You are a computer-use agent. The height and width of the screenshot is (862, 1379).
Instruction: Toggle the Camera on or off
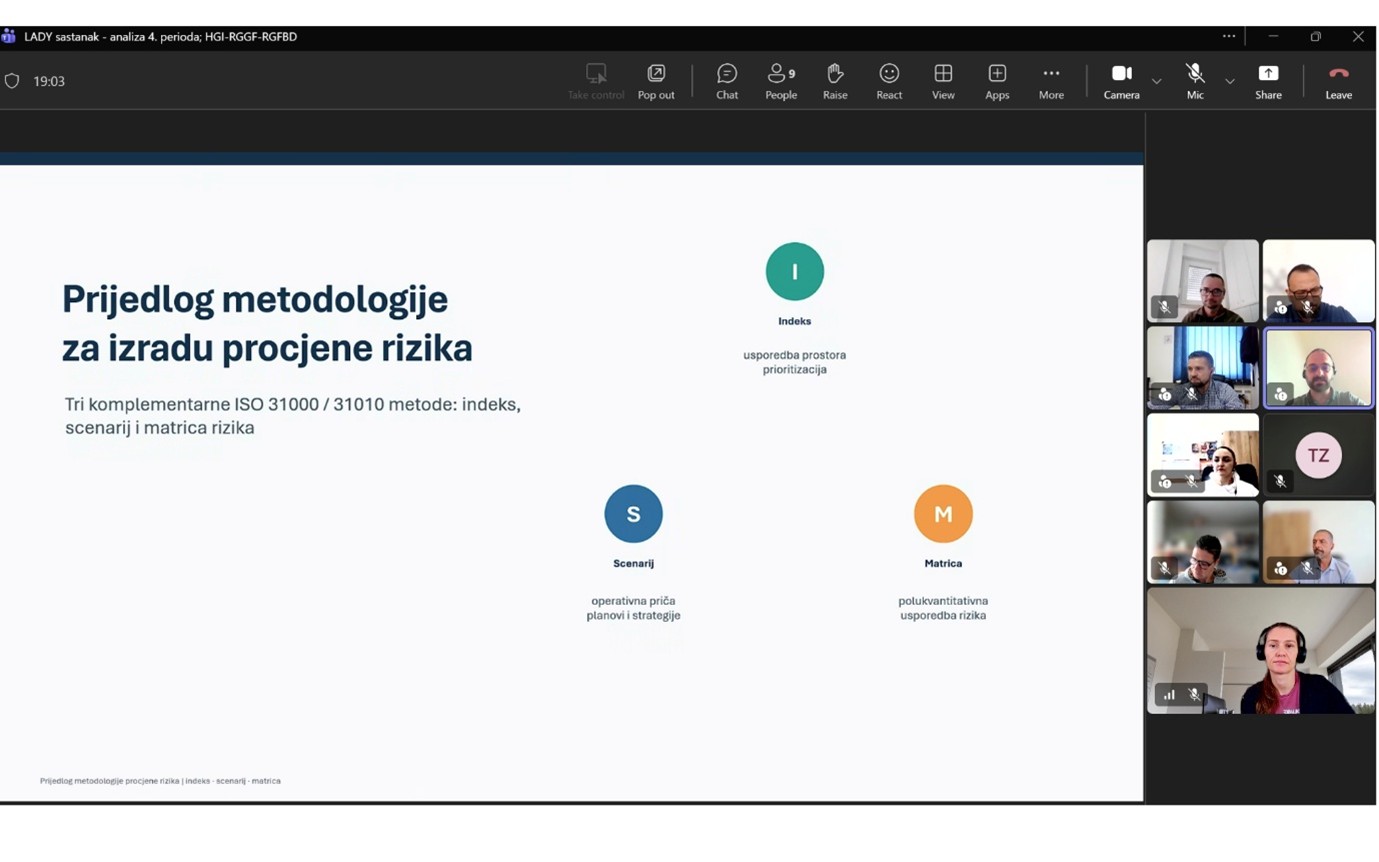click(x=1121, y=81)
